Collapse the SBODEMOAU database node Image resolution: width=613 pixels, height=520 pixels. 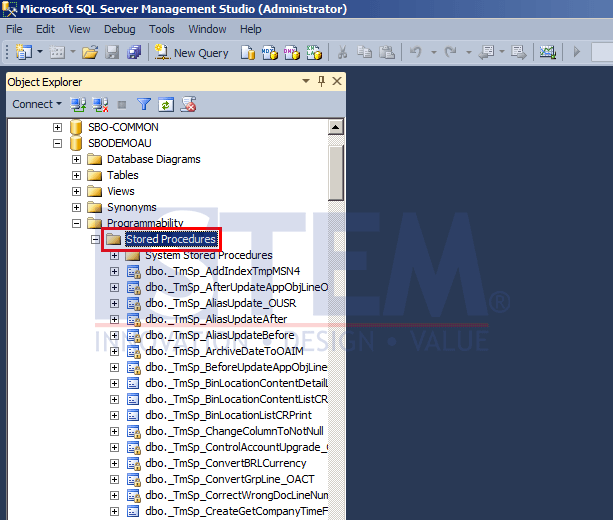[x=57, y=143]
